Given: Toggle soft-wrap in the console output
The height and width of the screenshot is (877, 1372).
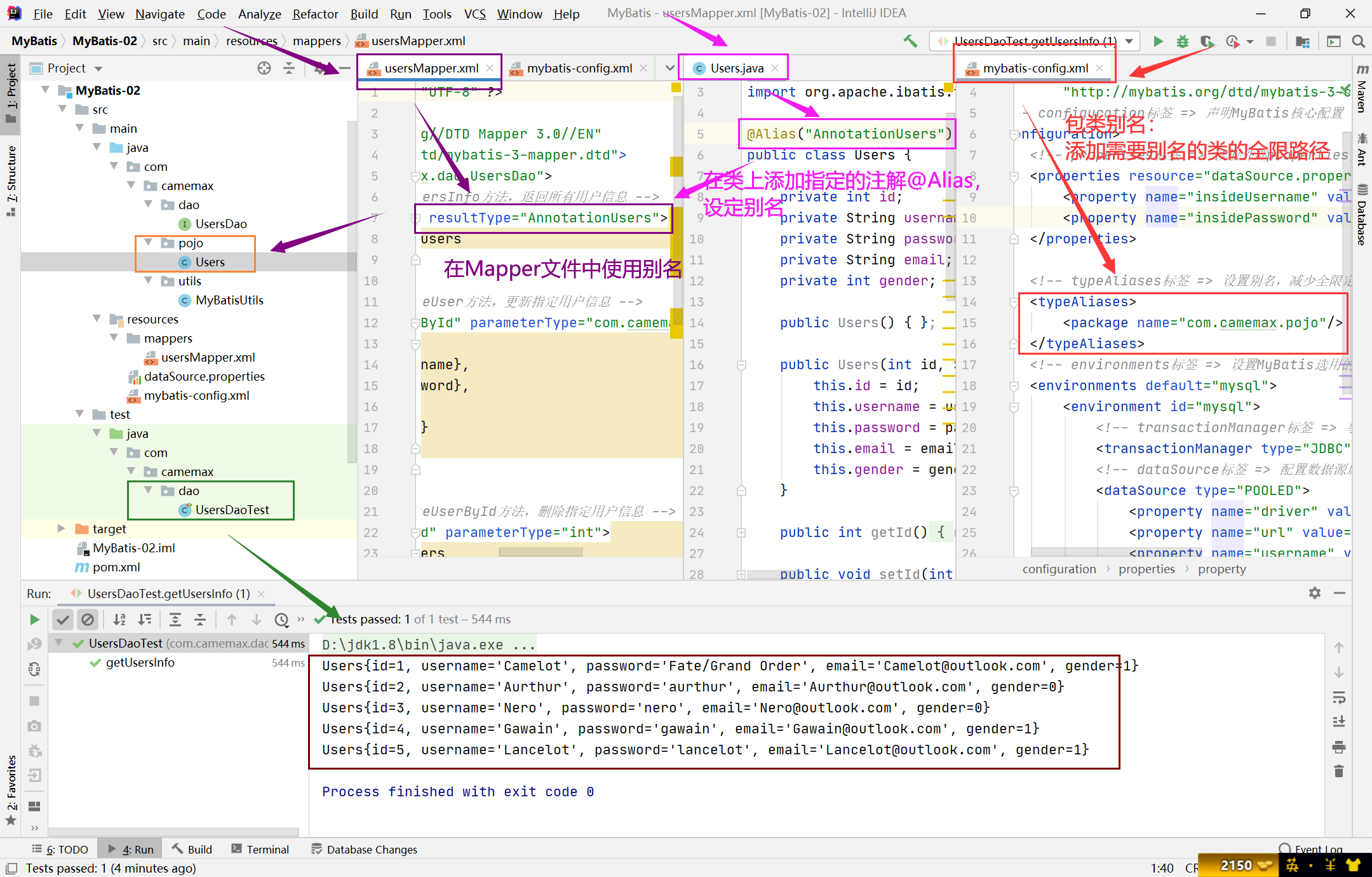Looking at the screenshot, I should coord(1339,697).
